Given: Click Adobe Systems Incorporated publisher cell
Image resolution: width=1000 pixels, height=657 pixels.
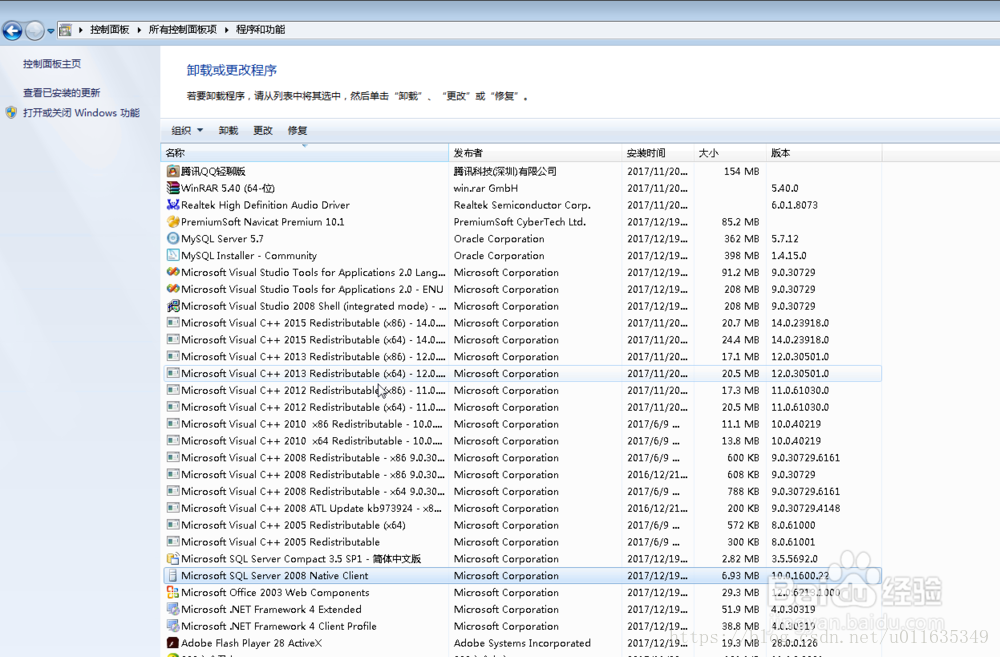Looking at the screenshot, I should [x=522, y=643].
